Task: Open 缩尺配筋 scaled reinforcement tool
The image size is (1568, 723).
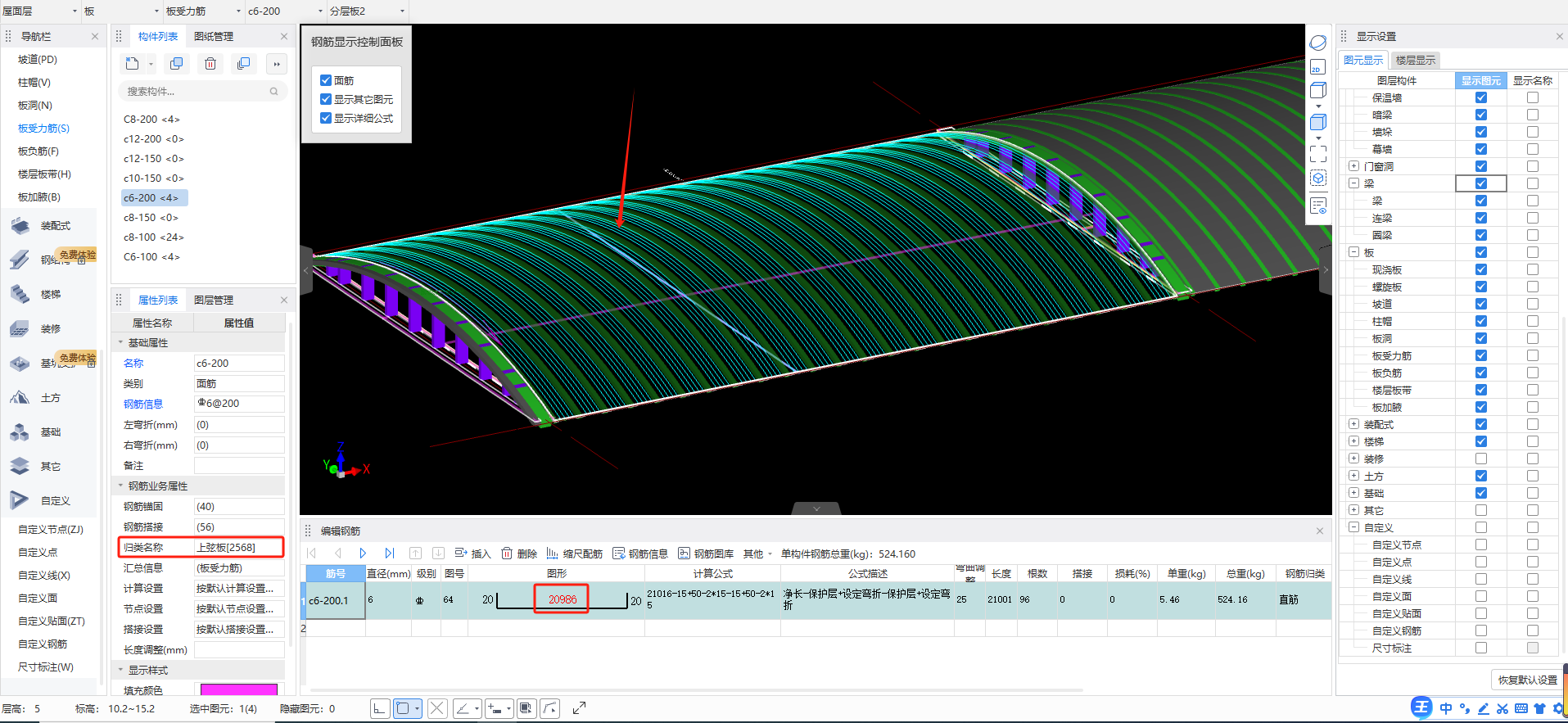Action: coord(574,554)
